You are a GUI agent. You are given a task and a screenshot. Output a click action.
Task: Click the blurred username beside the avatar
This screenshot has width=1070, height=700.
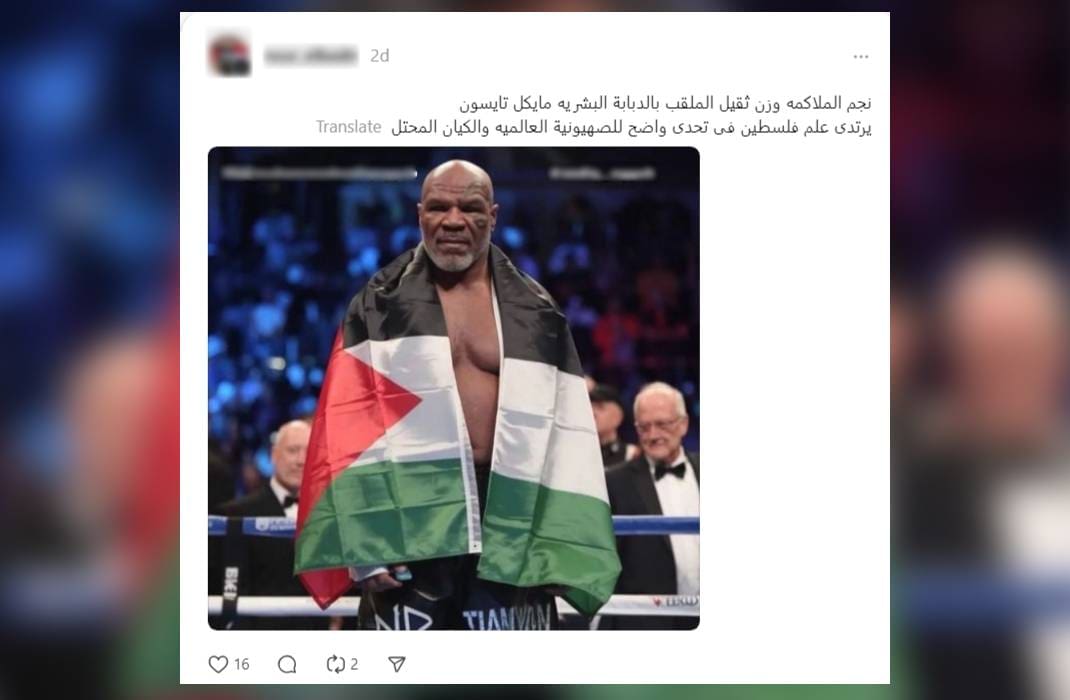[x=310, y=56]
